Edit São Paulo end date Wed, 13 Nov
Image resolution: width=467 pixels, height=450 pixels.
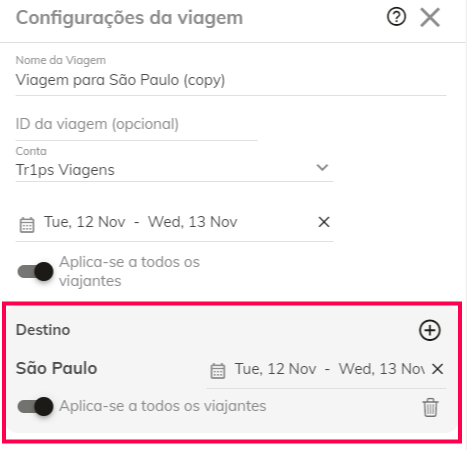(x=382, y=369)
